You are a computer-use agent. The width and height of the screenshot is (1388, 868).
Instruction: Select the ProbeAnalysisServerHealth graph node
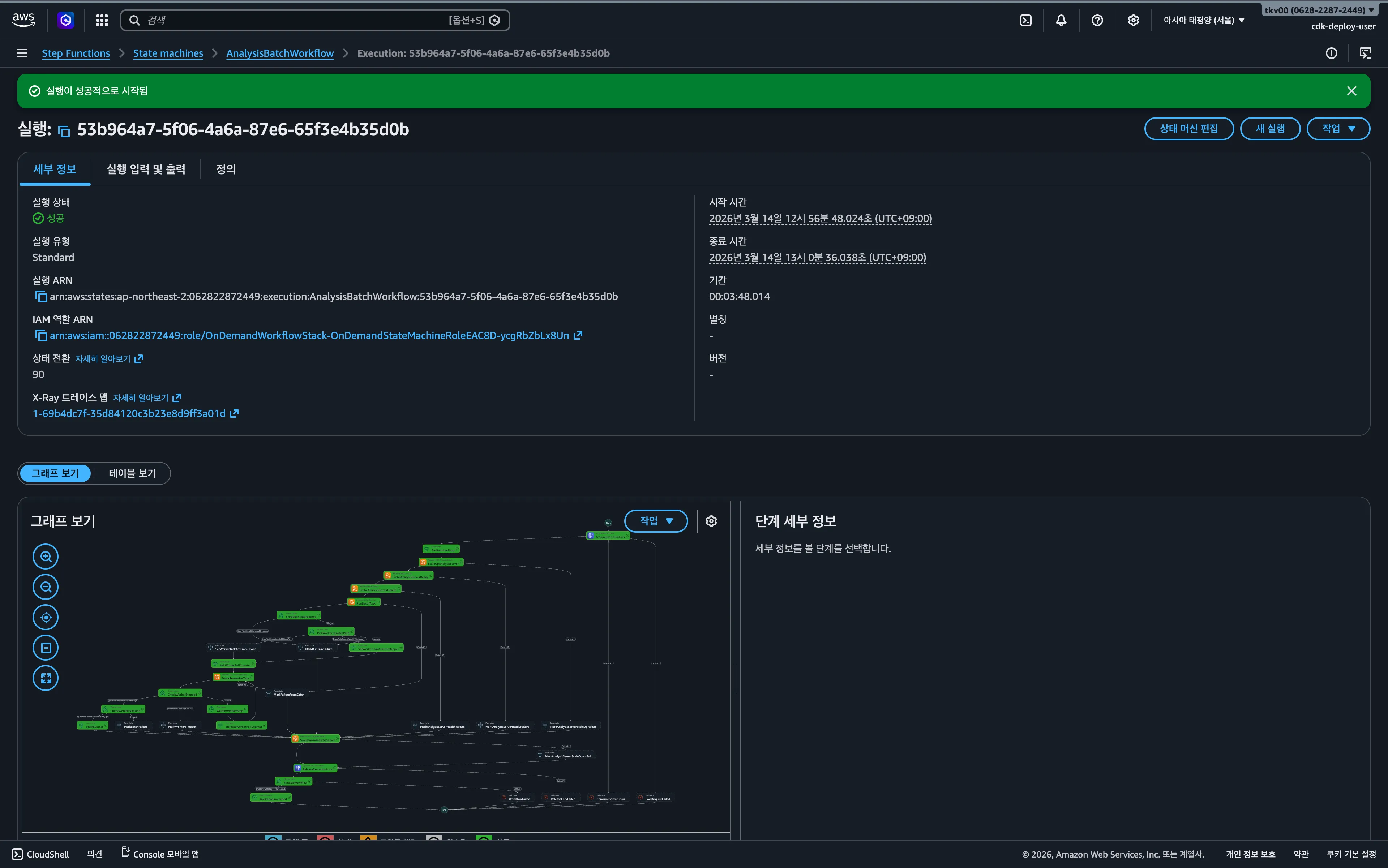pyautogui.click(x=376, y=589)
